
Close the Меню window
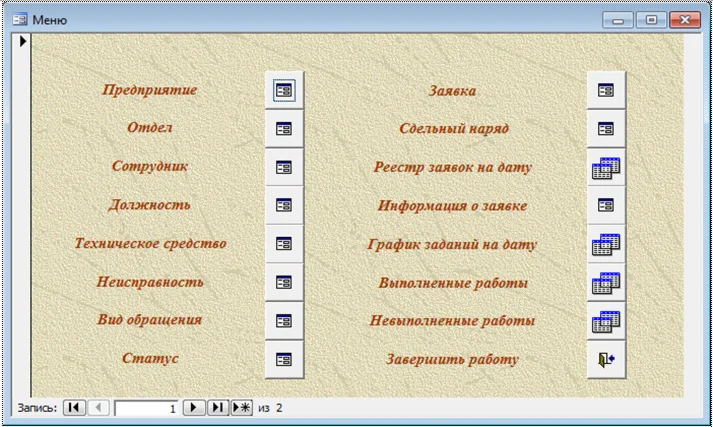[x=685, y=20]
